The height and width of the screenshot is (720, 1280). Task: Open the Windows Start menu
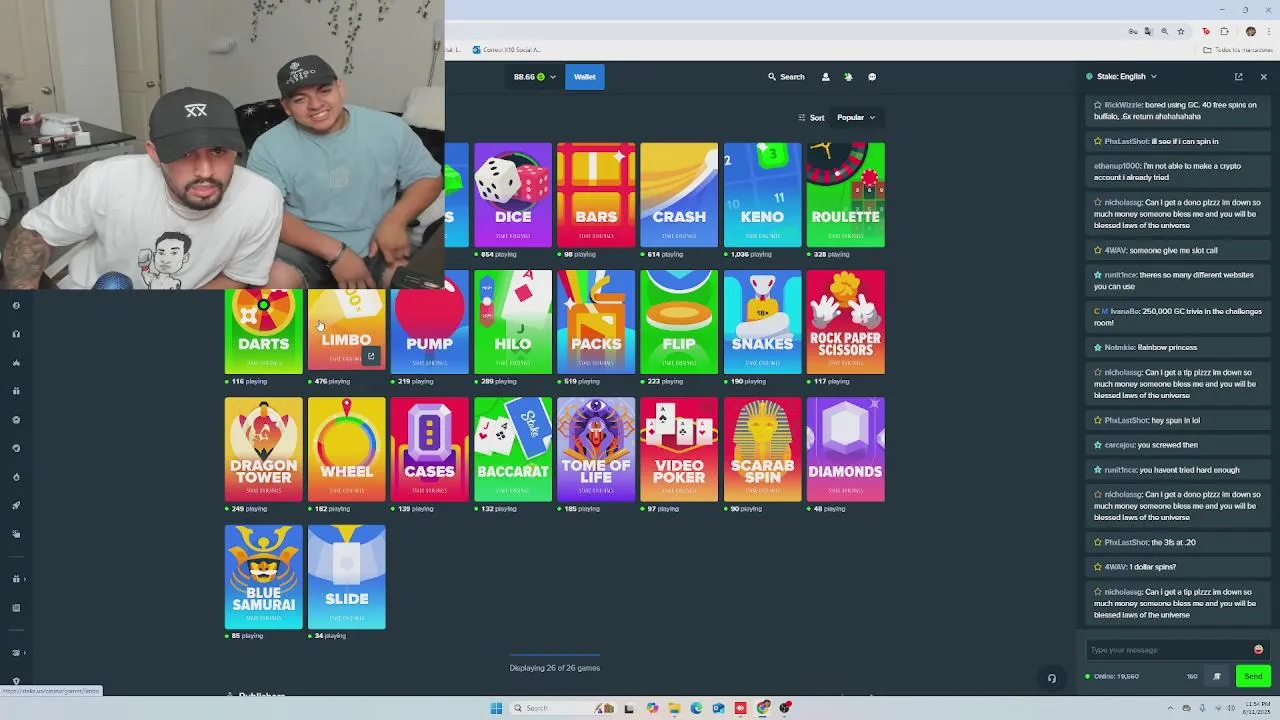click(x=496, y=708)
